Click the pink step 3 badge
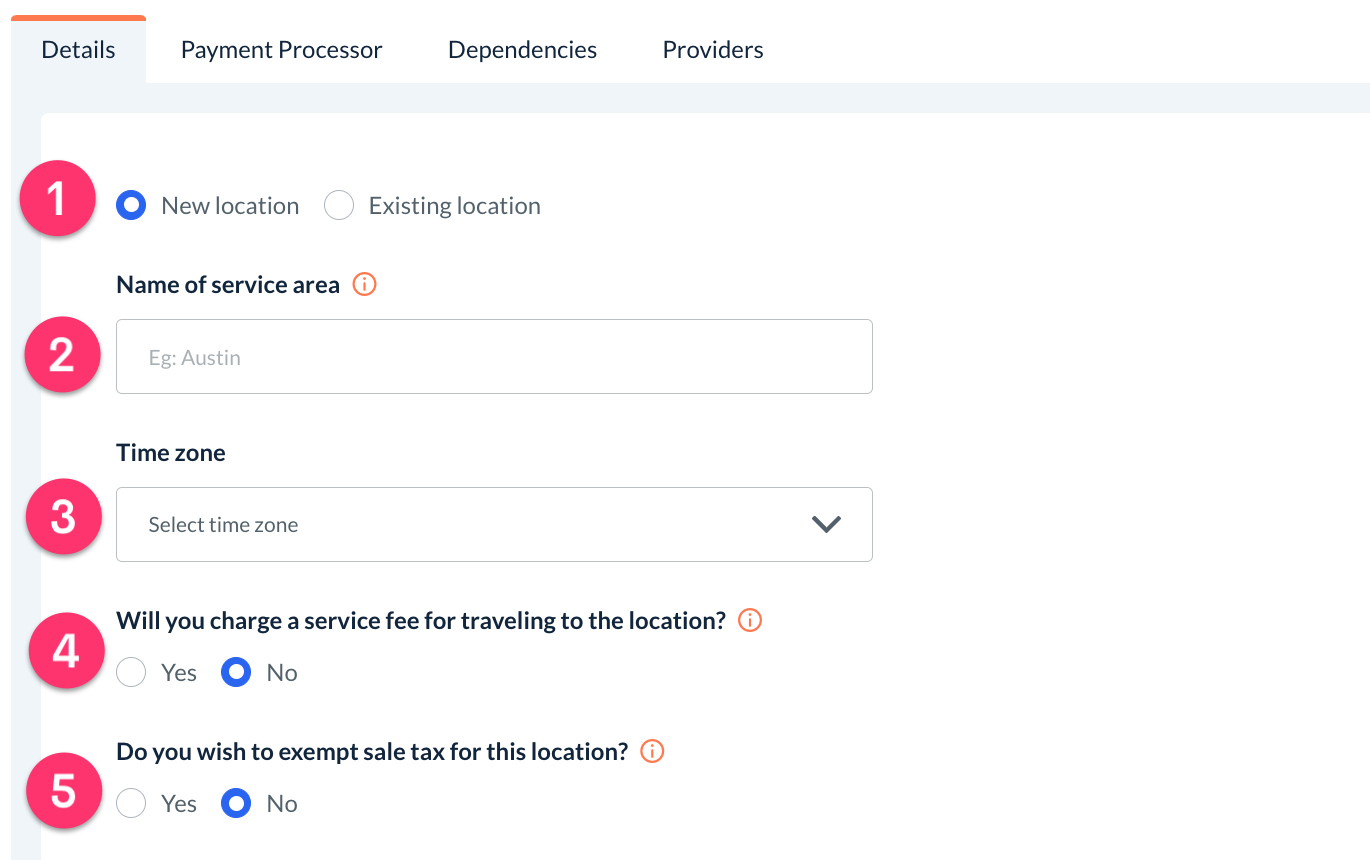 point(63,518)
